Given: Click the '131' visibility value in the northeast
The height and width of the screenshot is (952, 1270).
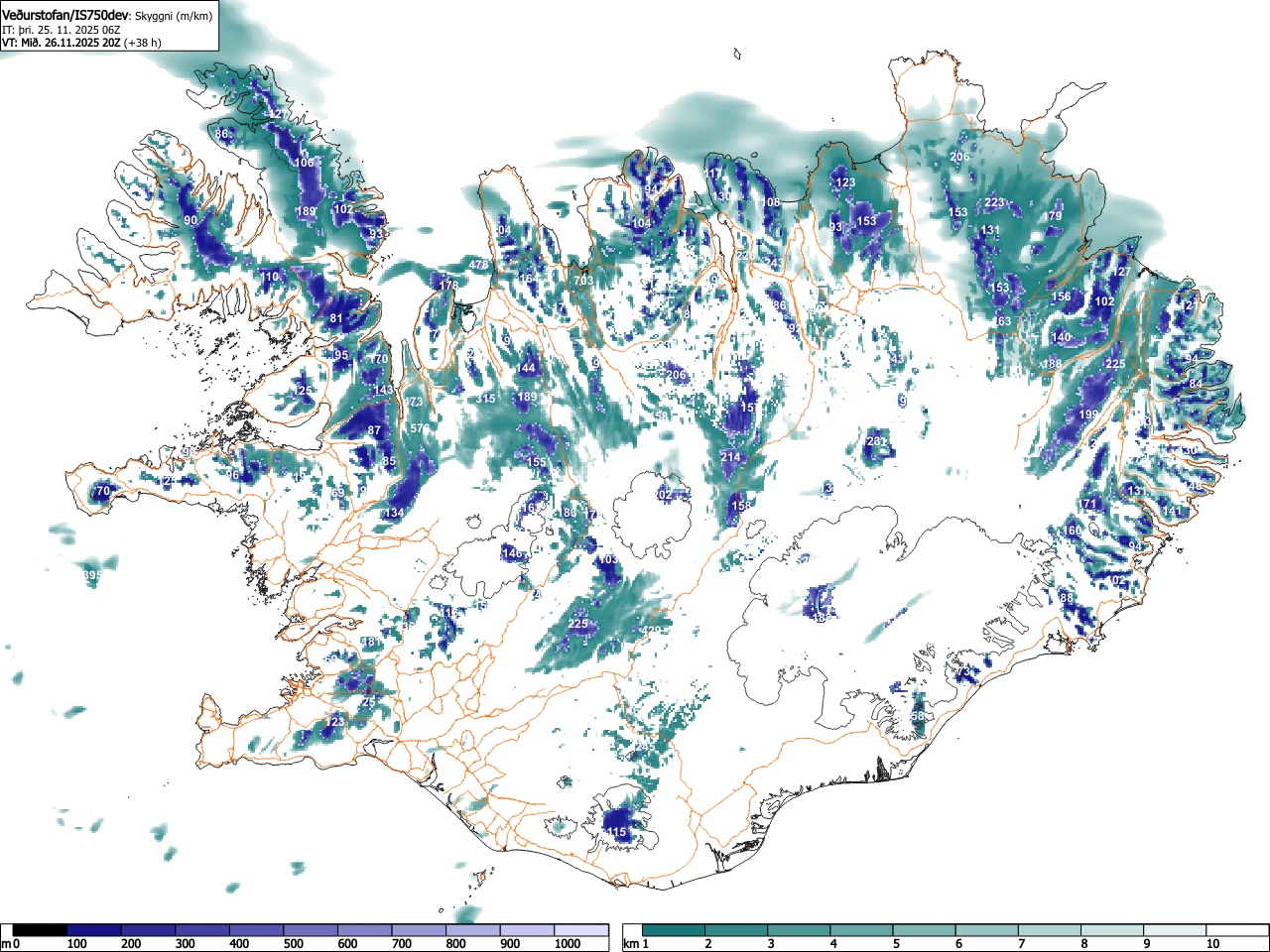Looking at the screenshot, I should click(x=990, y=230).
